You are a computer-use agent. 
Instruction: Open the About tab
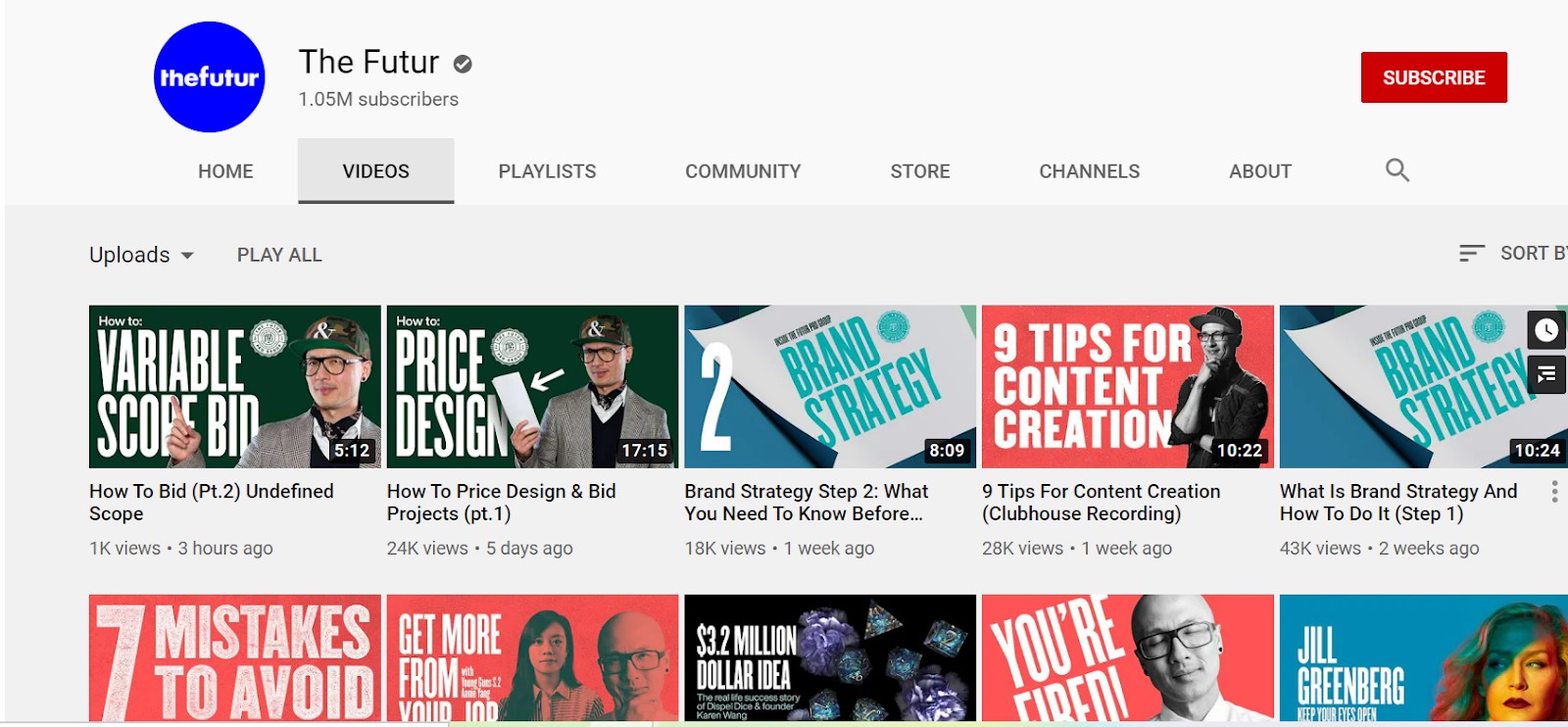pyautogui.click(x=1260, y=171)
